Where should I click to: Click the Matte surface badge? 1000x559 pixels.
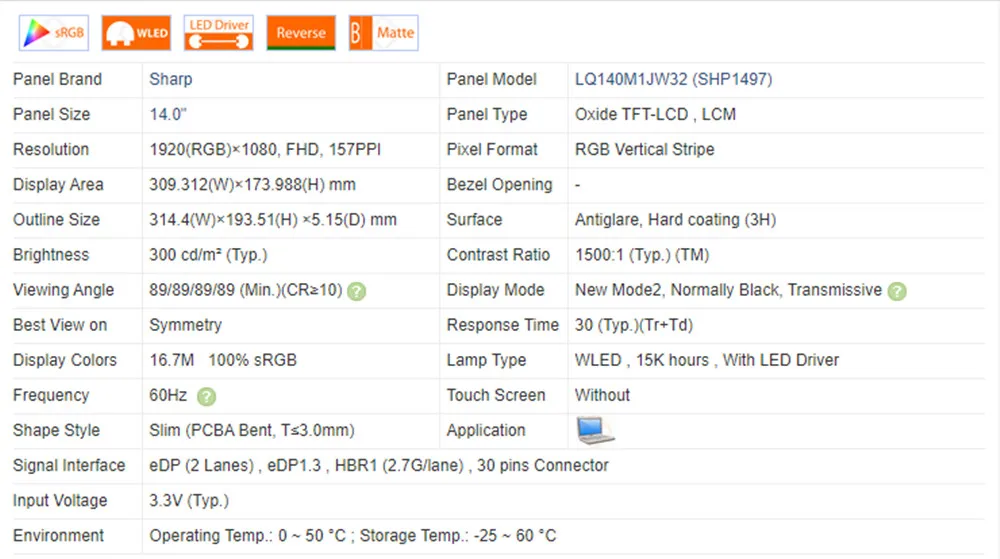pyautogui.click(x=383, y=33)
